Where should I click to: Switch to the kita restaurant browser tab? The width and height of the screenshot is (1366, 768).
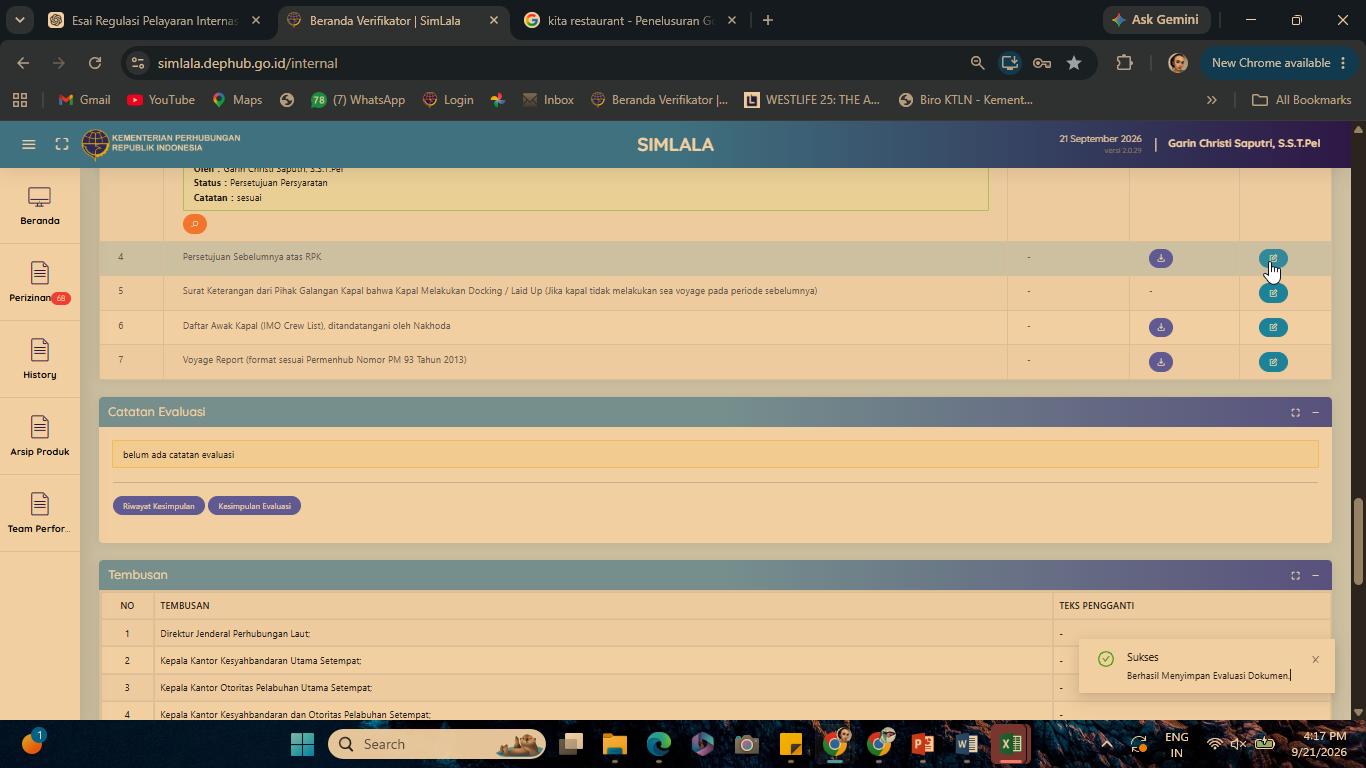(632, 20)
